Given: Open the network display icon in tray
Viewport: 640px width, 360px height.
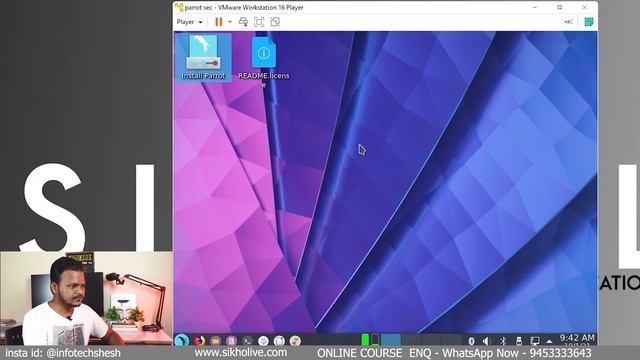Looking at the screenshot, I should (535, 341).
